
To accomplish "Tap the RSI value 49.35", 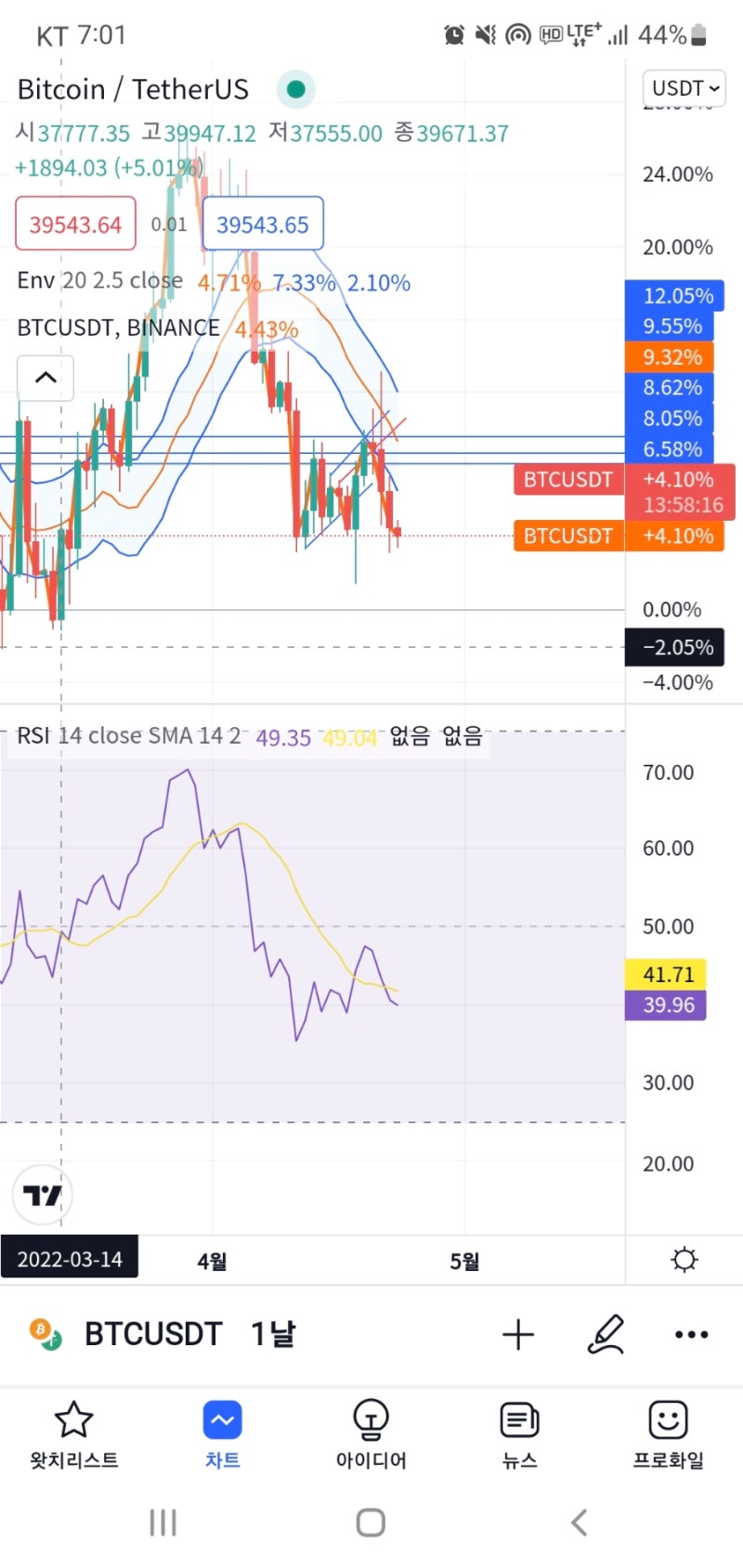I will (283, 738).
